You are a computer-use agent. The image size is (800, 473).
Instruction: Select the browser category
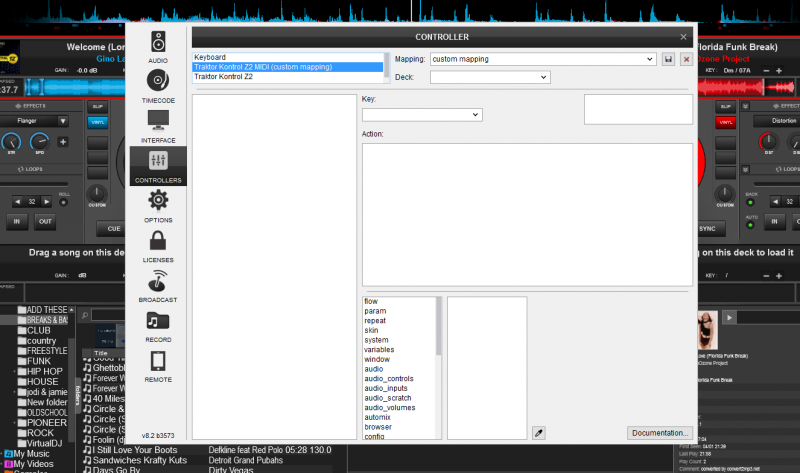click(378, 427)
